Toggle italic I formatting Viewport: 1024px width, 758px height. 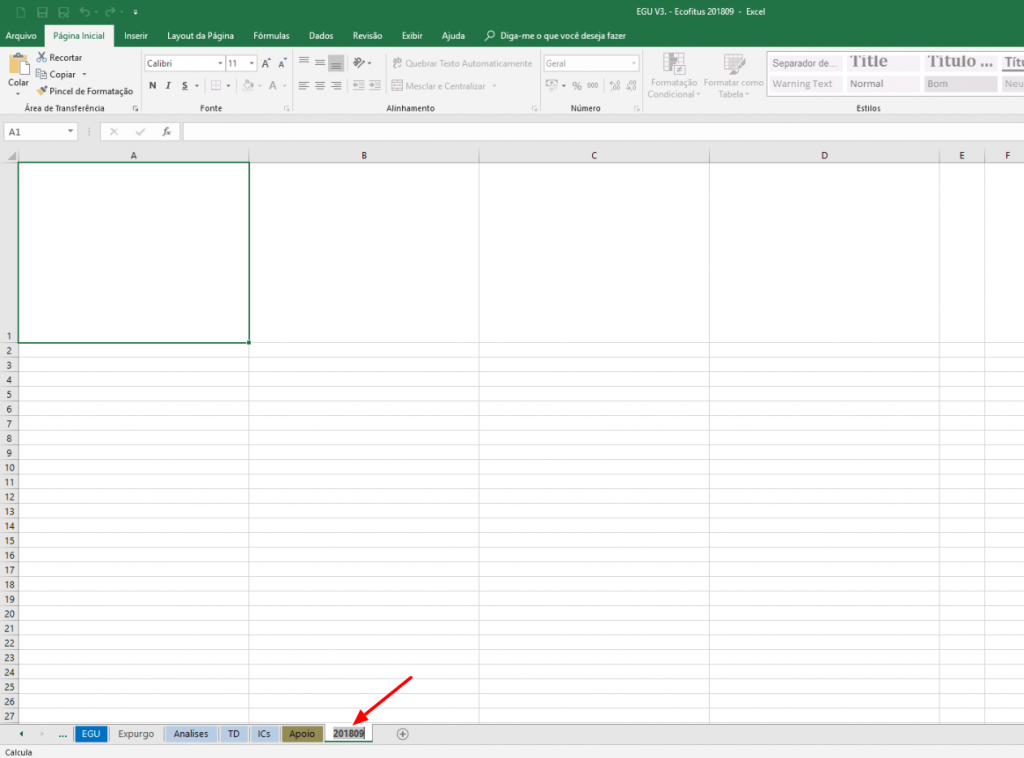coord(168,86)
